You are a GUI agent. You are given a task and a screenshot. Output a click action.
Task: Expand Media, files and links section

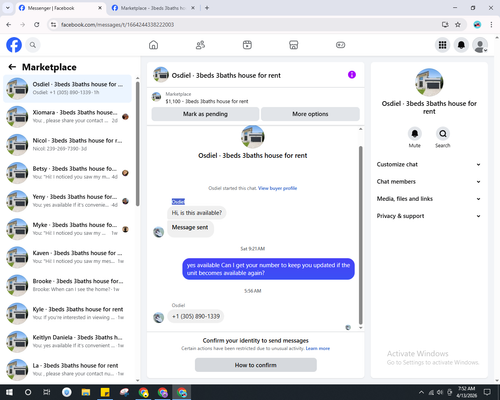pyautogui.click(x=429, y=199)
